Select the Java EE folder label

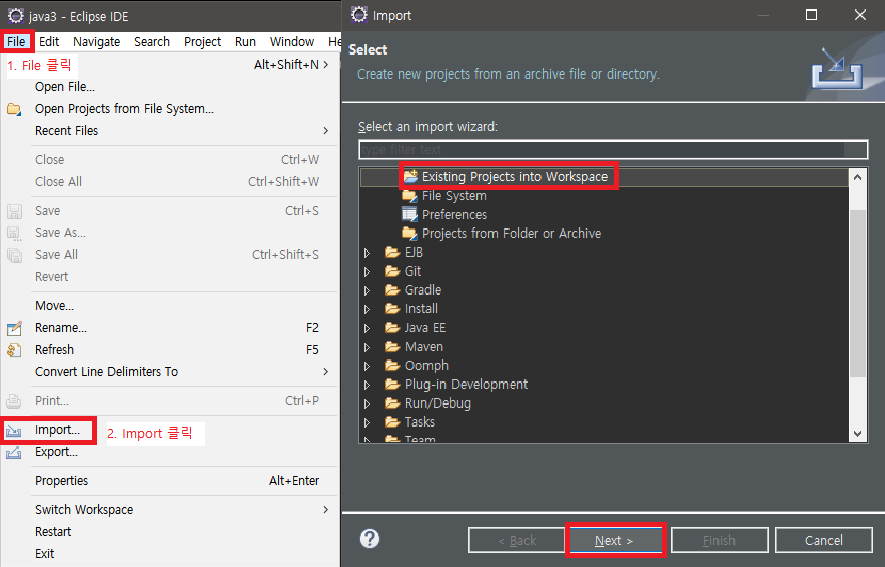click(x=425, y=328)
